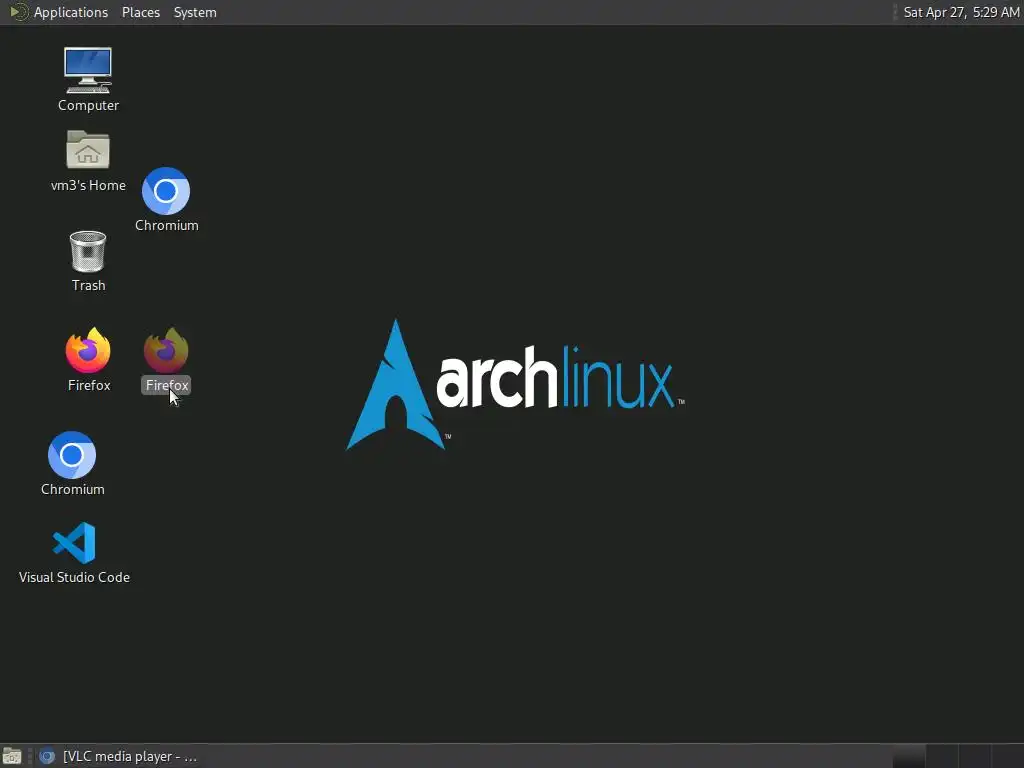Image resolution: width=1024 pixels, height=768 pixels.
Task: Open the System menu
Action: pos(195,12)
